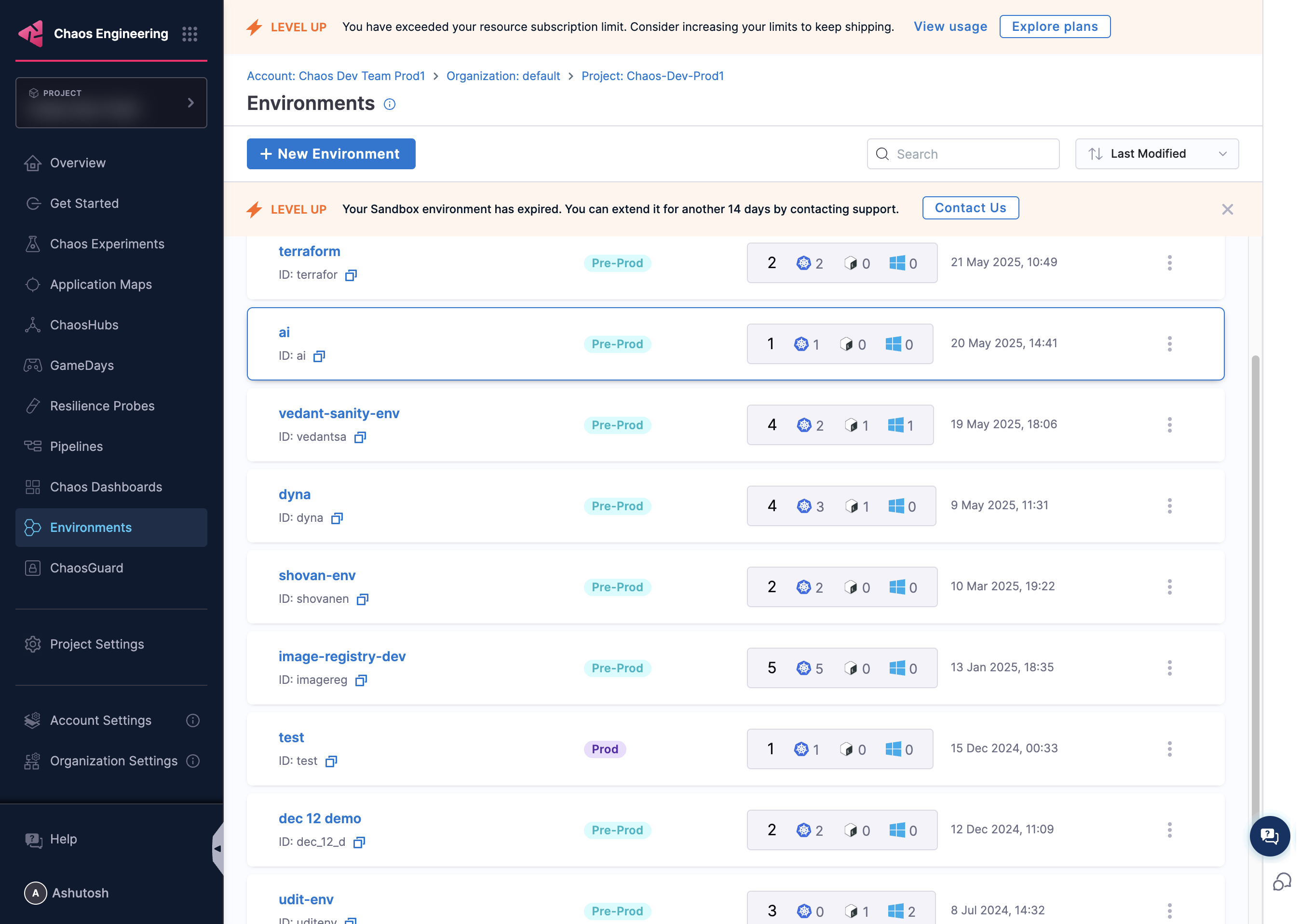Focus the Search input field
This screenshot has height=924, width=1301.
pyautogui.click(x=963, y=154)
